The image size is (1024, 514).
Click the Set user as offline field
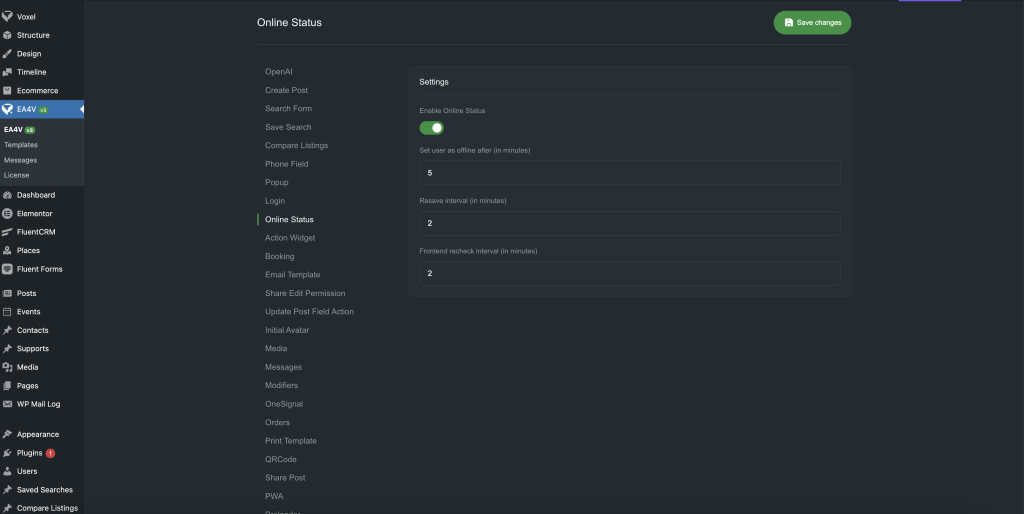629,173
